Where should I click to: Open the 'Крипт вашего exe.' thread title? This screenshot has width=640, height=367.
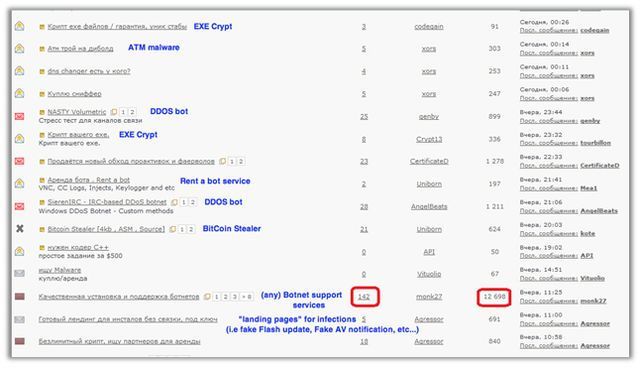(x=78, y=134)
